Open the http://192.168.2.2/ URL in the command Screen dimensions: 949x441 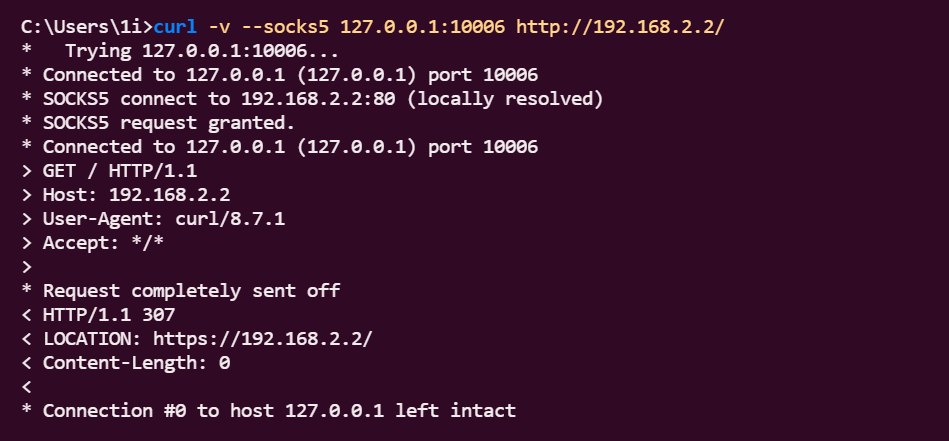pos(620,26)
